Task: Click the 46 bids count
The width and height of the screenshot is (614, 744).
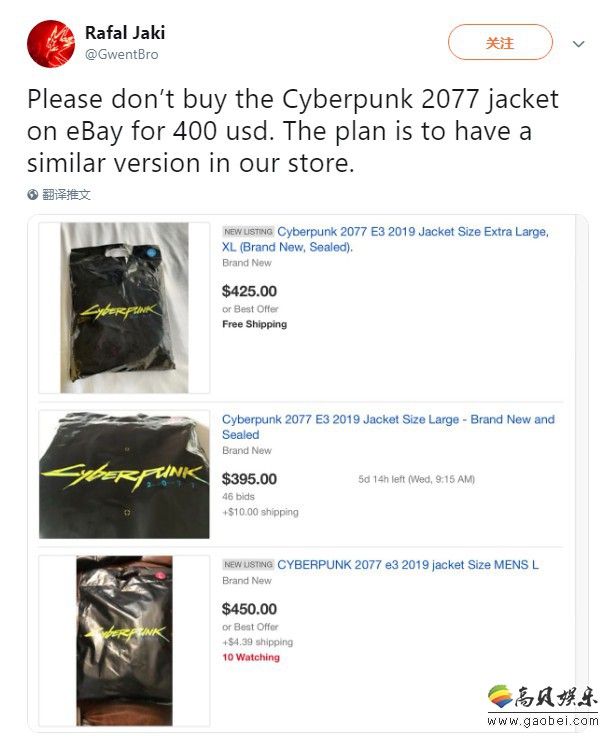Action: click(238, 496)
